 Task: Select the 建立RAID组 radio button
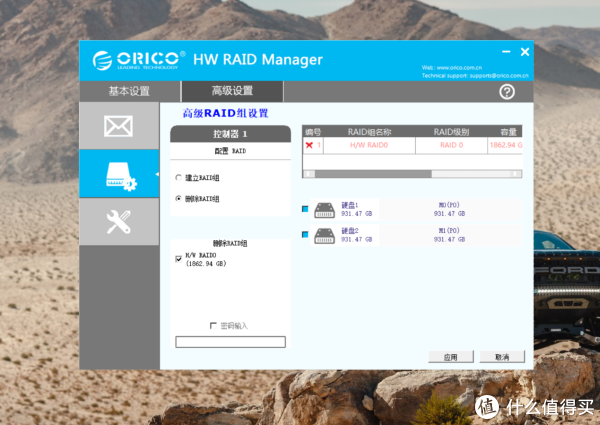point(179,177)
